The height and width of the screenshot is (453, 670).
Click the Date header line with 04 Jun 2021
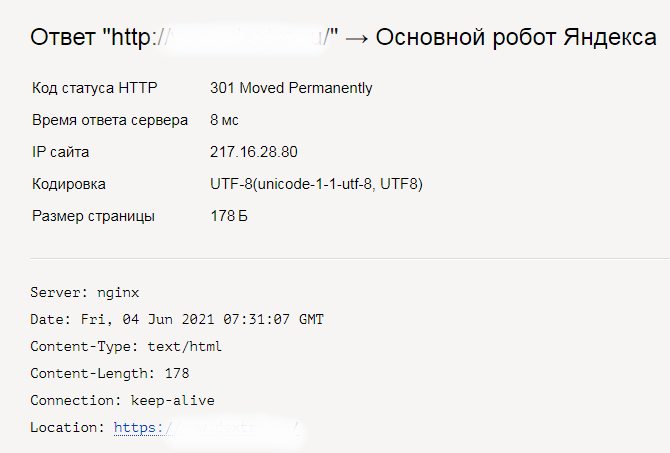tap(177, 320)
